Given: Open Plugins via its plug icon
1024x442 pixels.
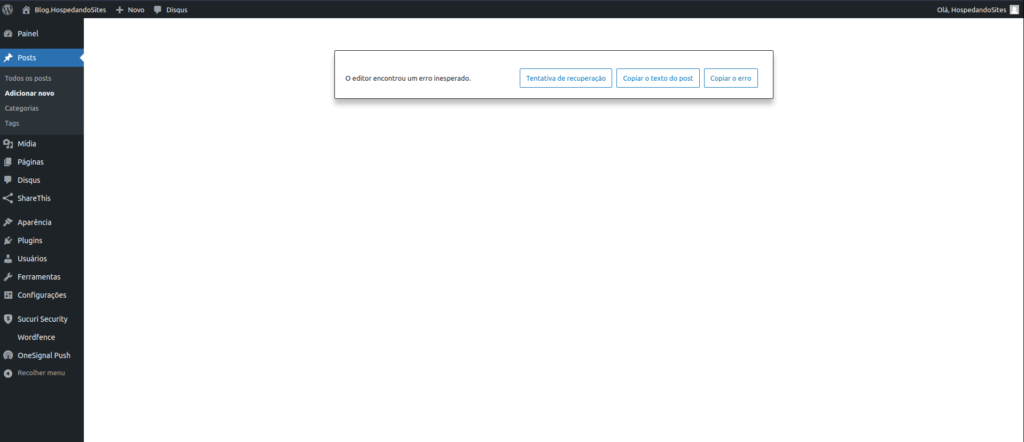Looking at the screenshot, I should [x=8, y=241].
